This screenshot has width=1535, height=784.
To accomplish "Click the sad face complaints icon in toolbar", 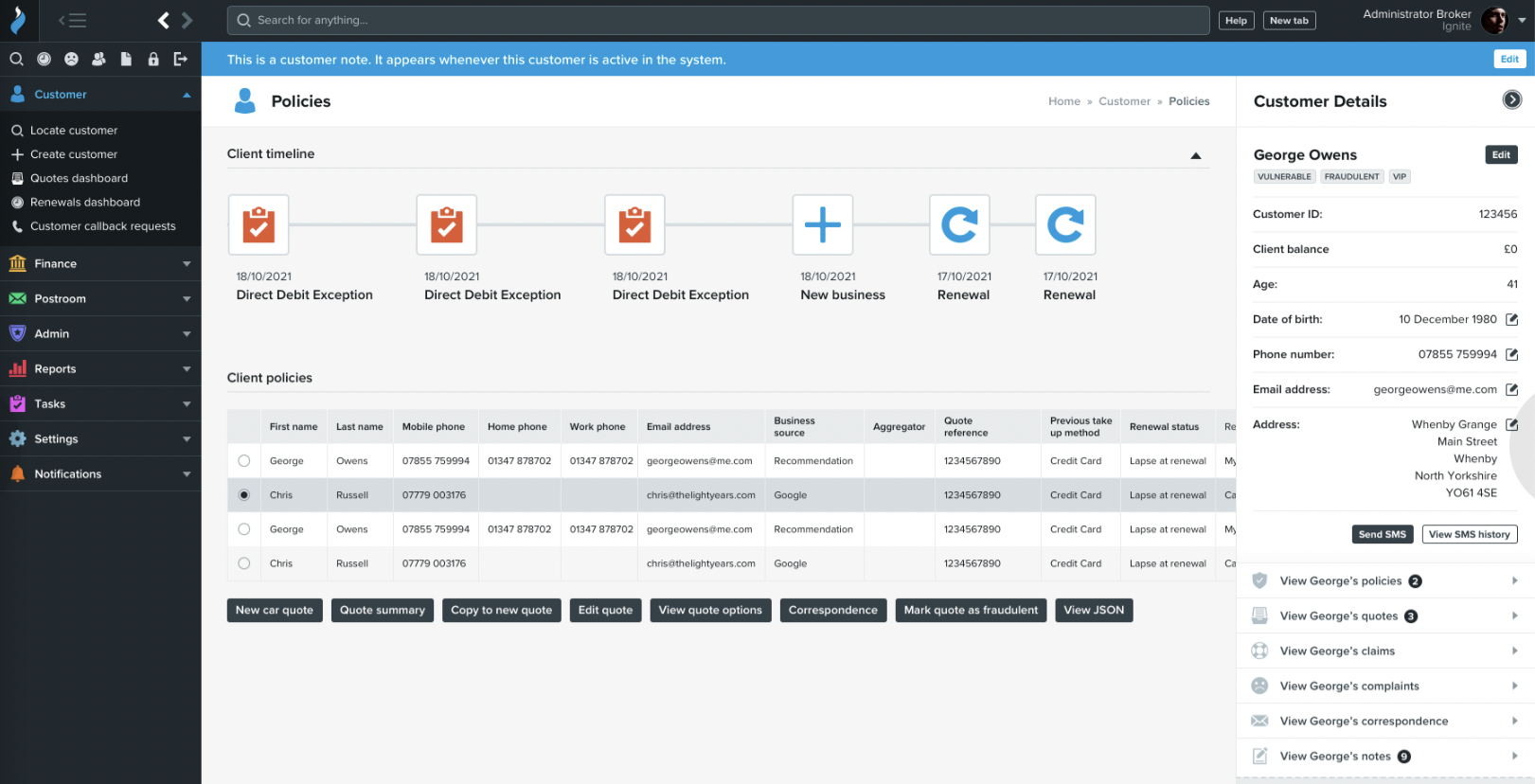I will coord(71,59).
